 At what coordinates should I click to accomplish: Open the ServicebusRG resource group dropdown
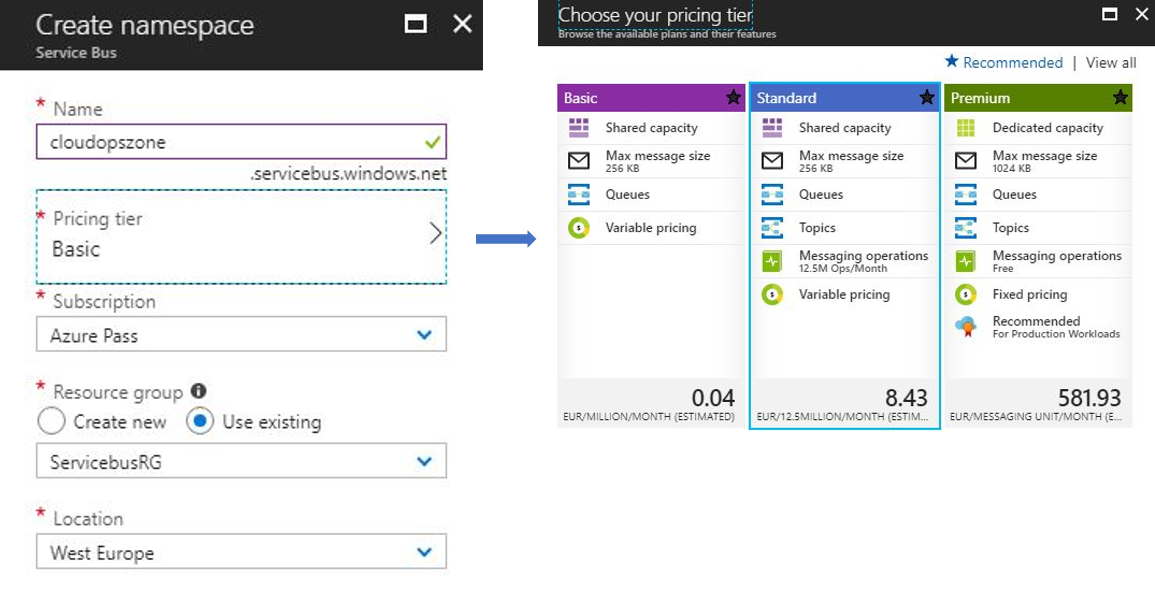241,461
